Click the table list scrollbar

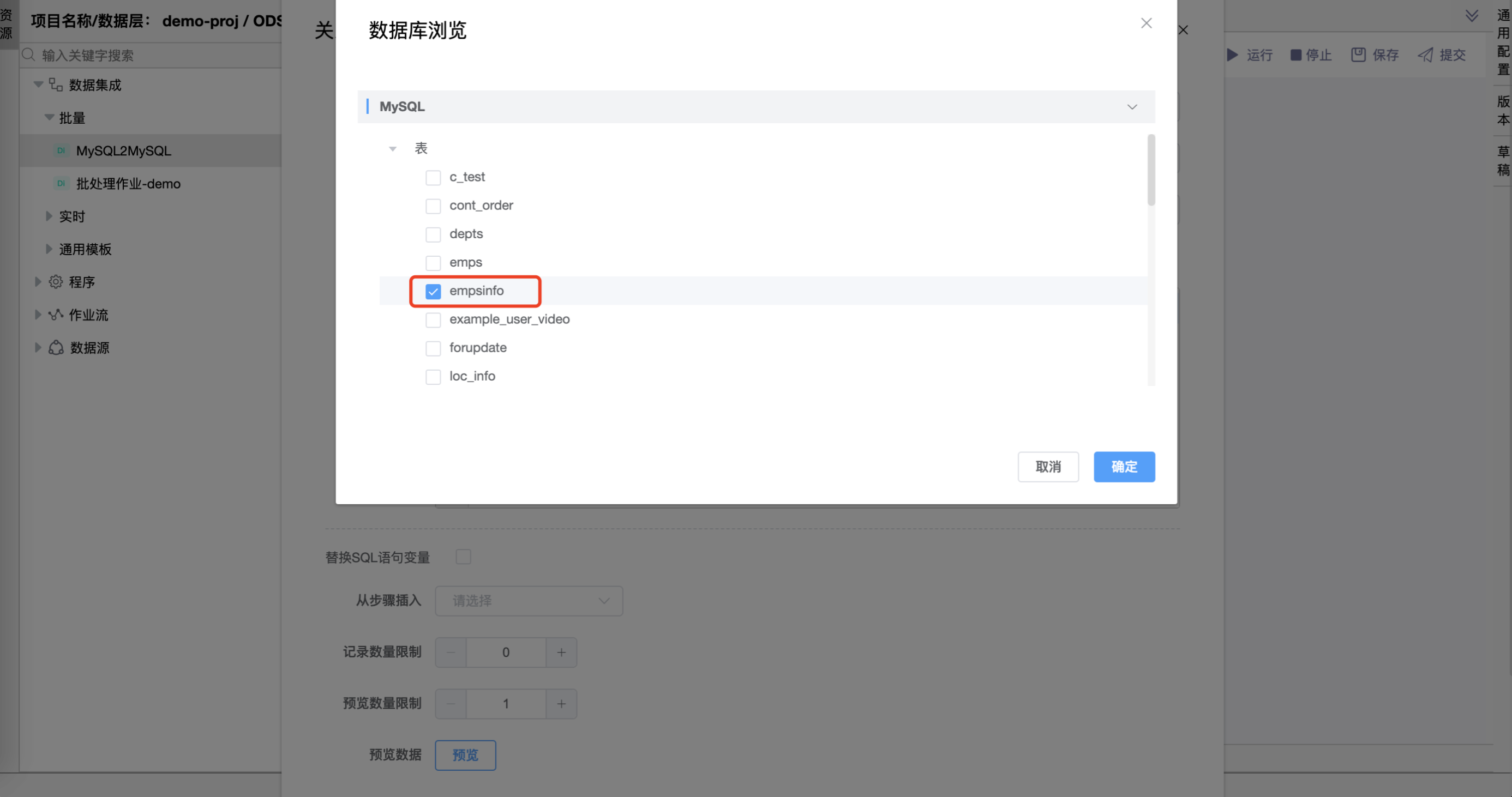pos(1151,170)
